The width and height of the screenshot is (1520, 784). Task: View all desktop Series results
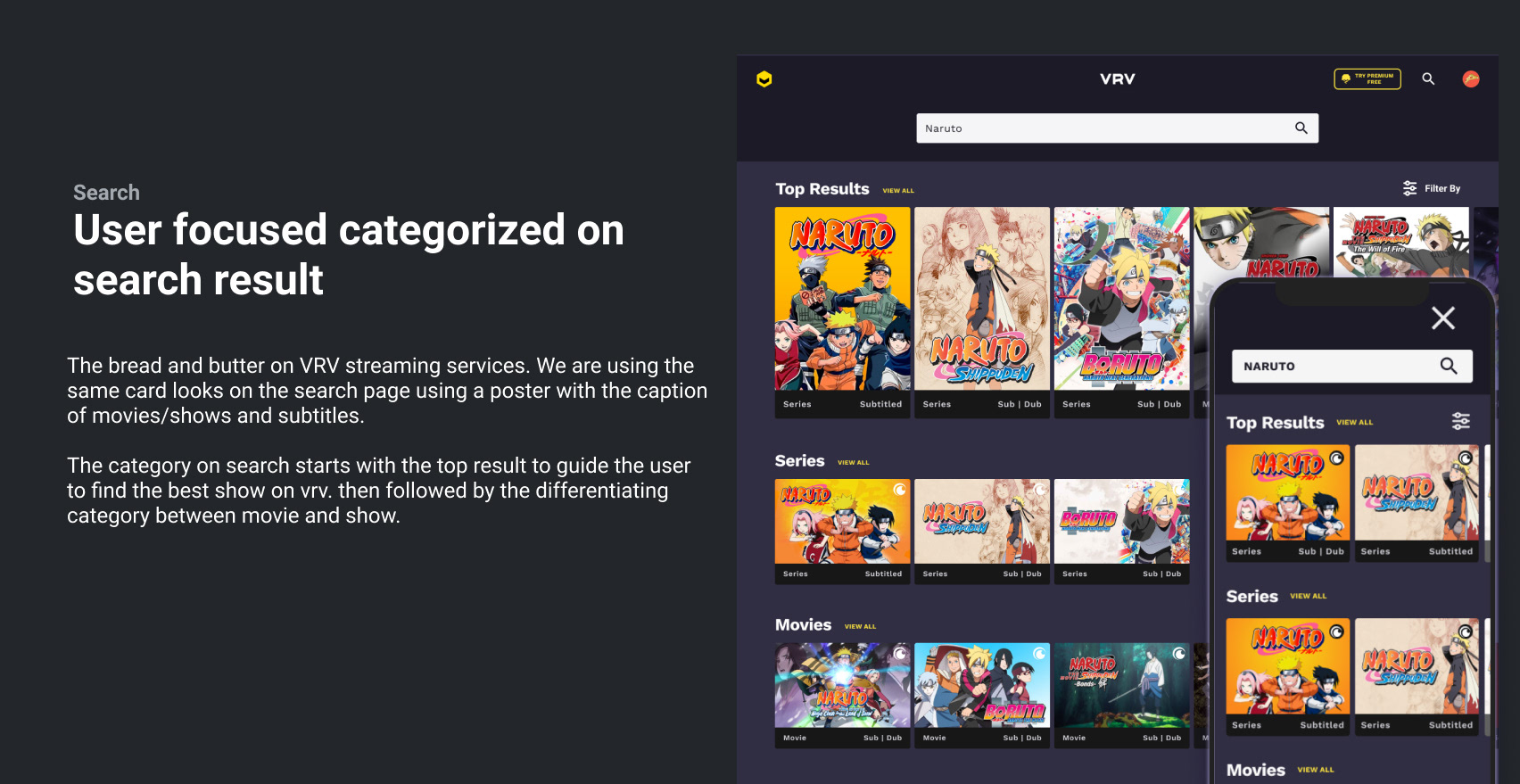pos(853,463)
